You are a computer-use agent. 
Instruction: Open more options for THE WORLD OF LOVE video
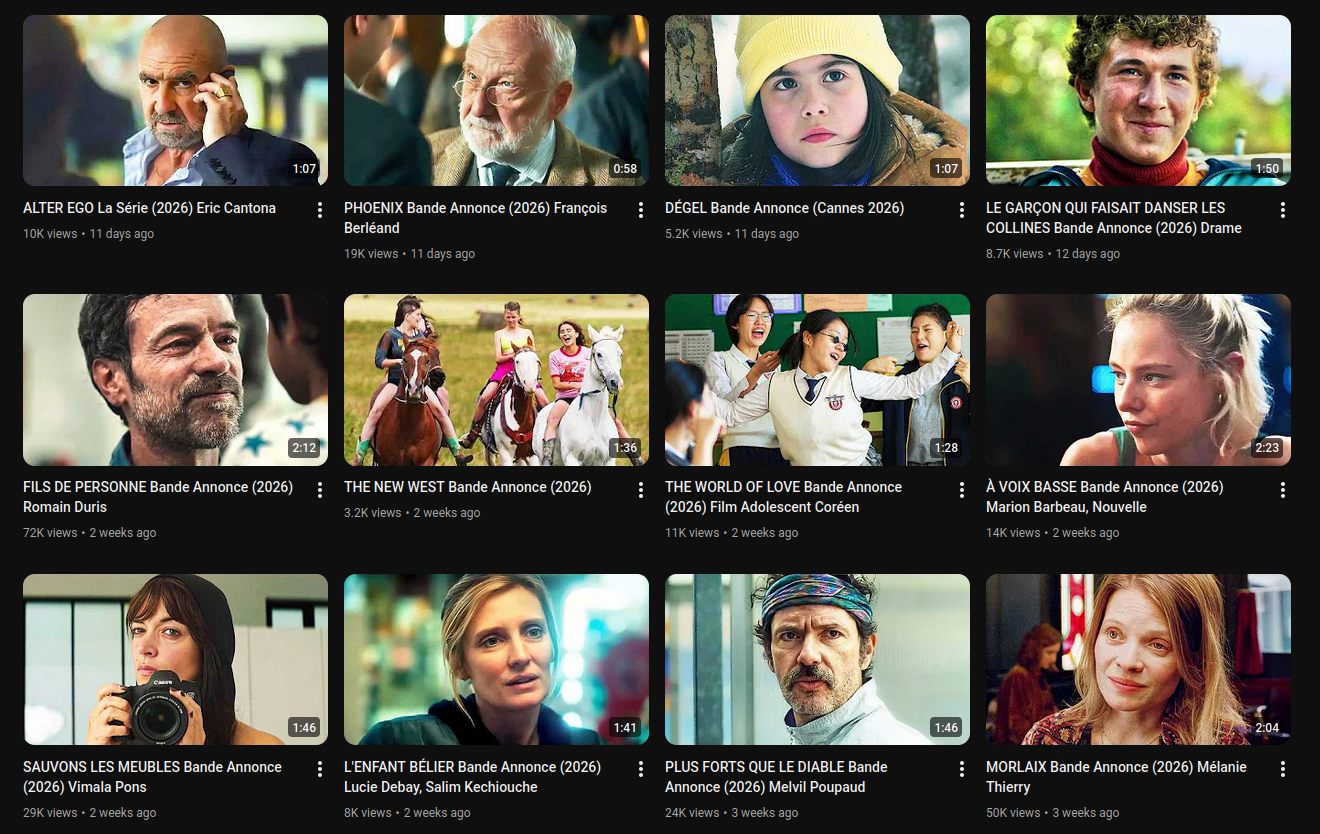[x=962, y=490]
